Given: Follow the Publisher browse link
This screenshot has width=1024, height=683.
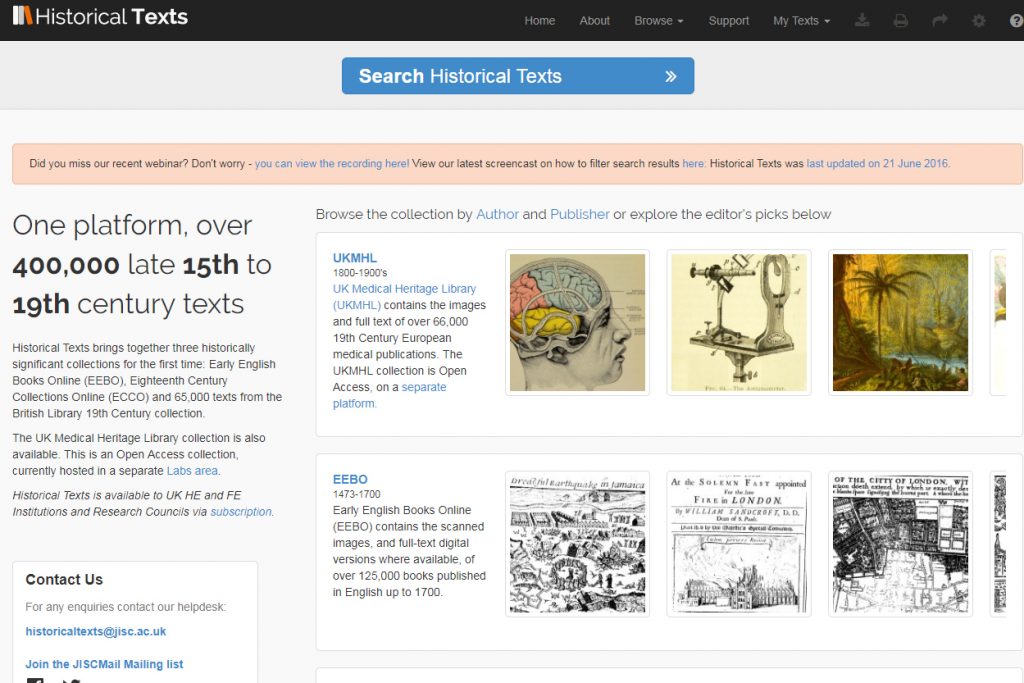Looking at the screenshot, I should (579, 214).
